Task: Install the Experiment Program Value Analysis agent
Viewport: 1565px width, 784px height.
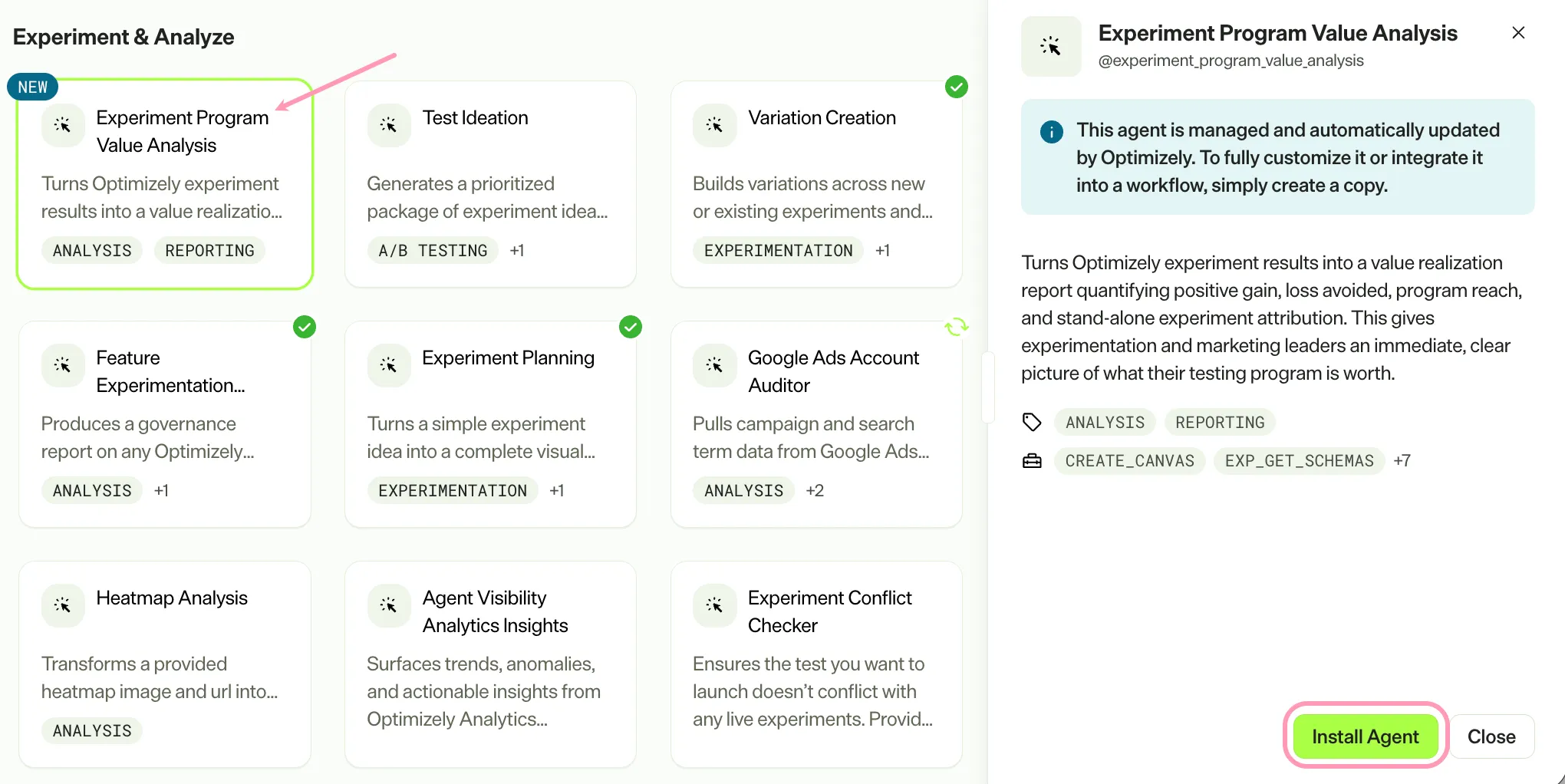Action: 1366,736
